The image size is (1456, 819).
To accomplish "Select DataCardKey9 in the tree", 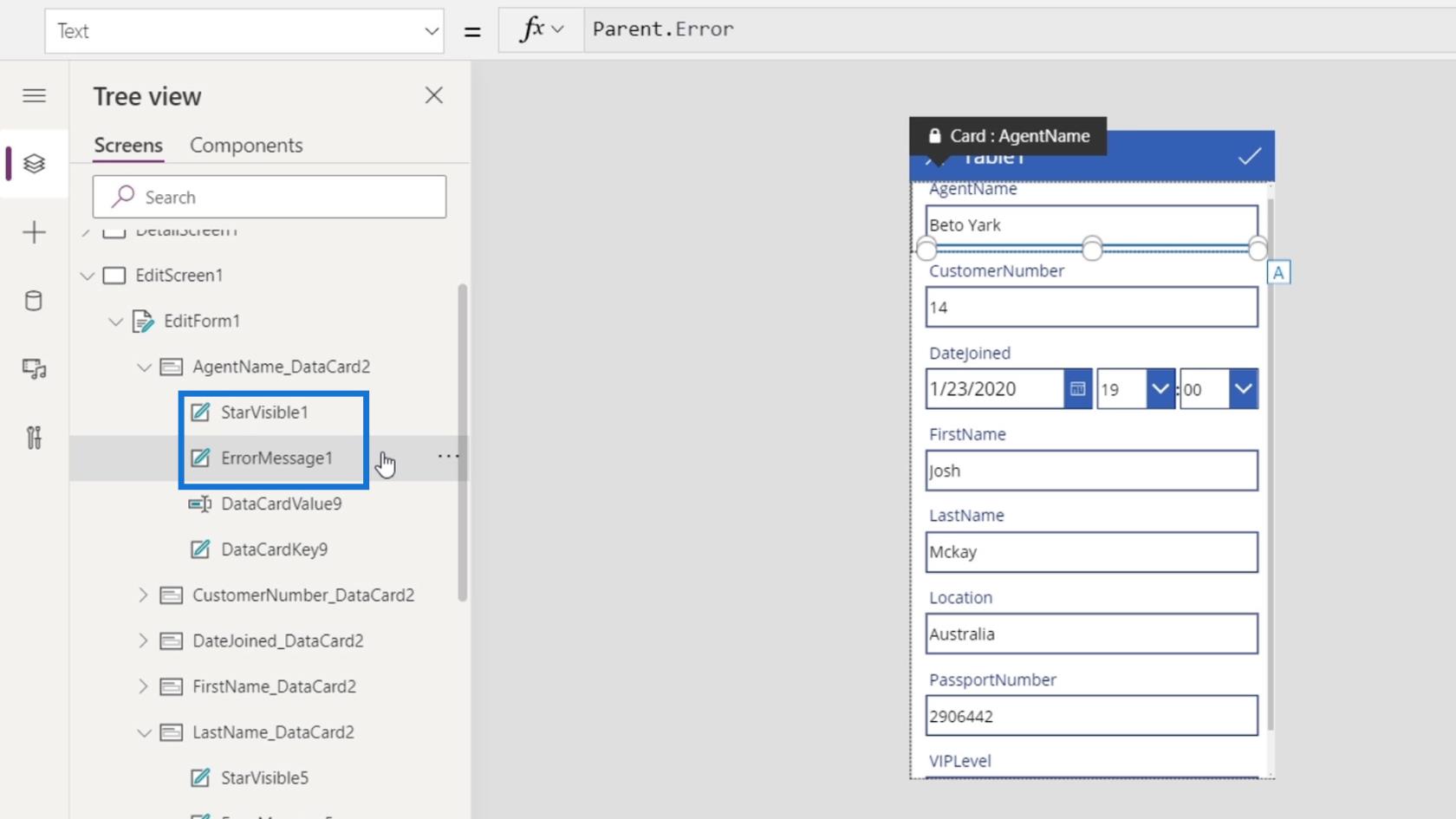I will 274,549.
